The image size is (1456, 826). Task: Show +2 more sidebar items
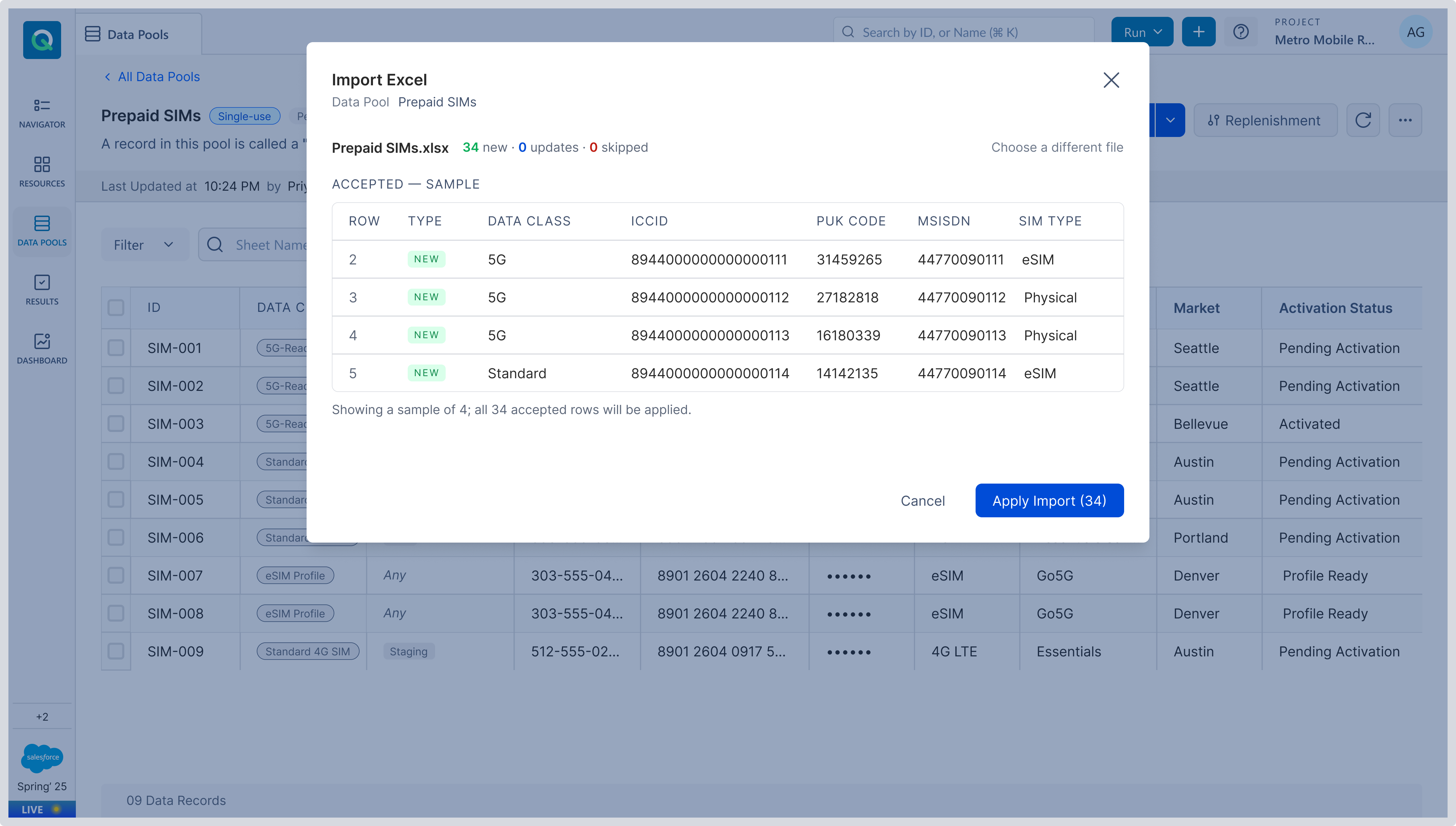pyautogui.click(x=42, y=716)
